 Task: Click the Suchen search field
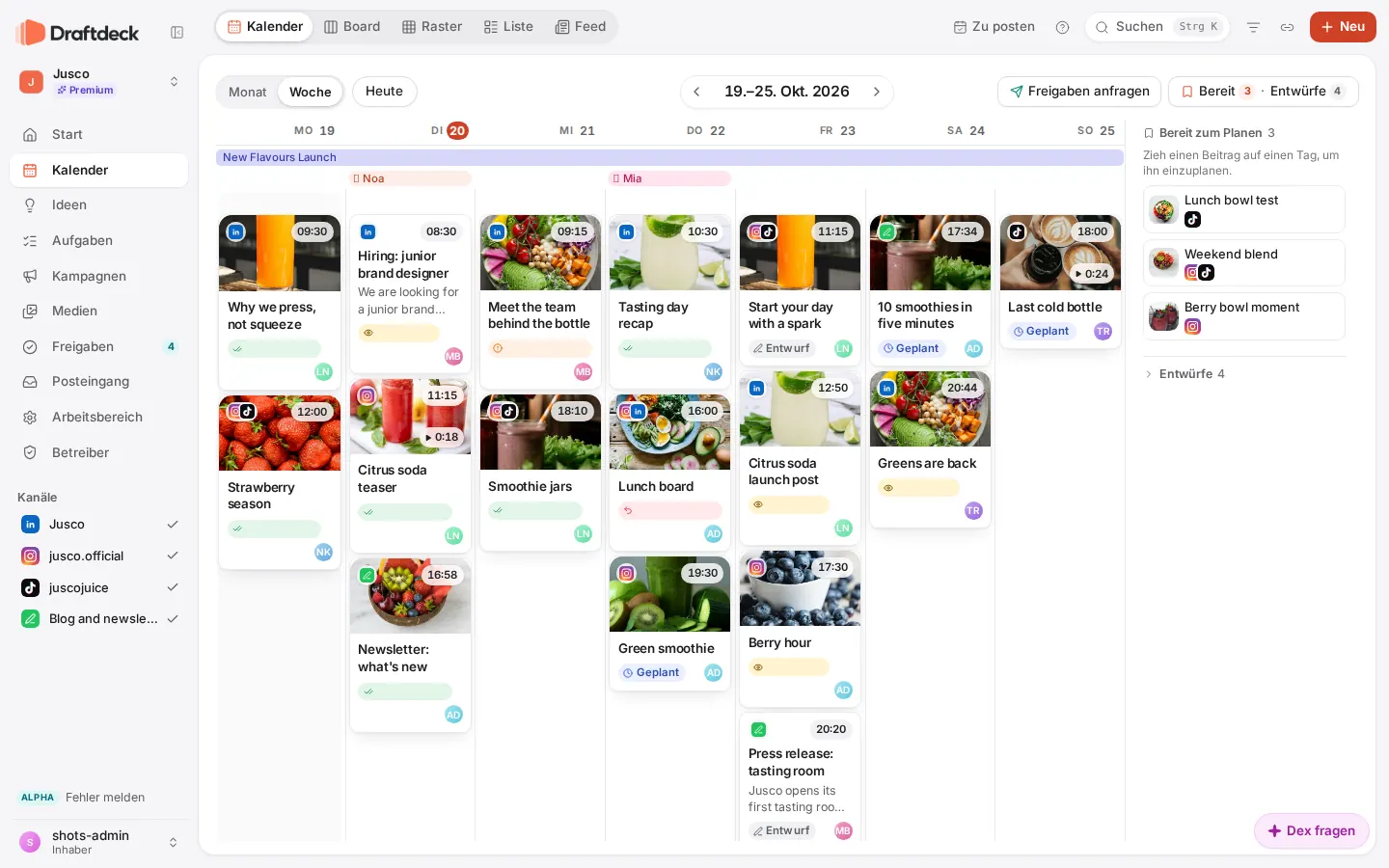click(x=1157, y=27)
